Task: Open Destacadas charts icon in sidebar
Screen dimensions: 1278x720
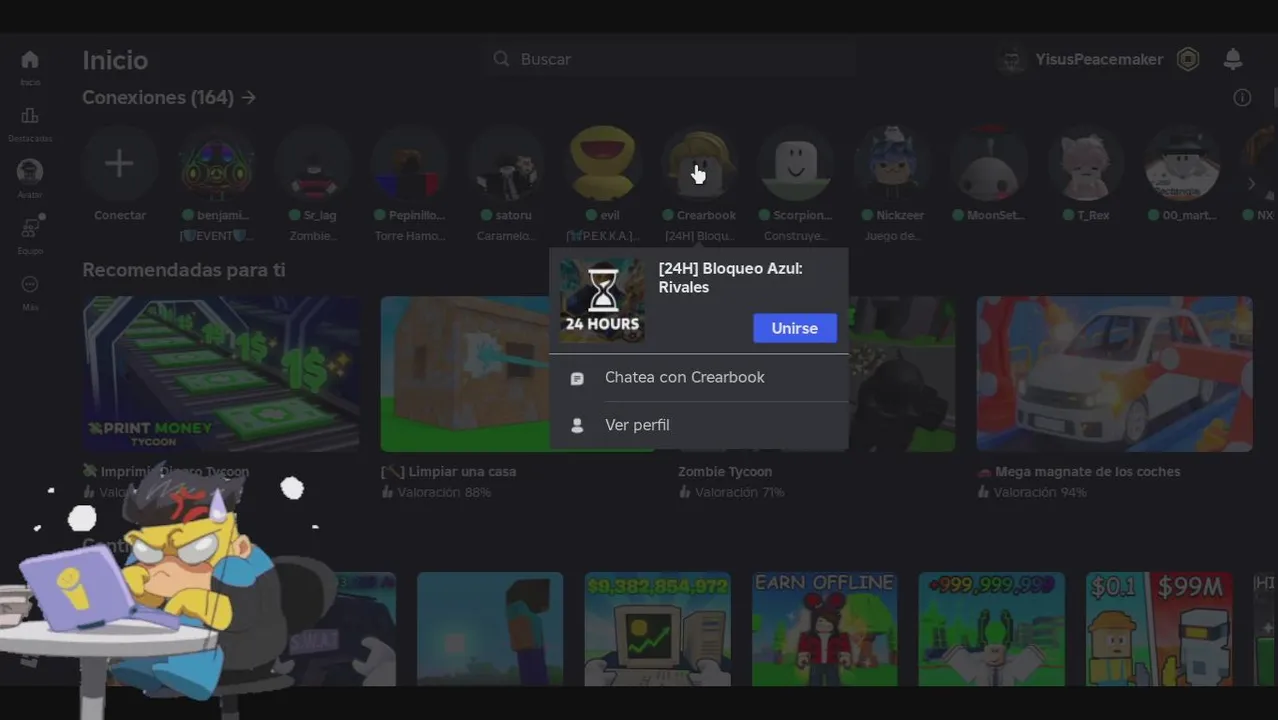Action: [30, 116]
